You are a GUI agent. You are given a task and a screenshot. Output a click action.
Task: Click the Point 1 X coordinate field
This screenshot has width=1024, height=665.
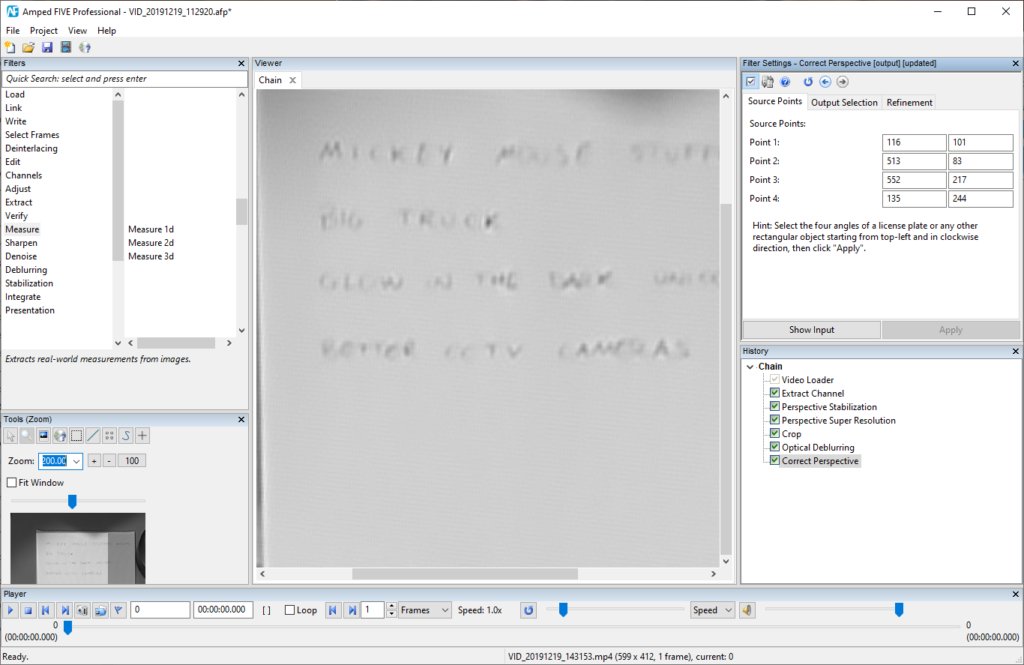click(x=914, y=142)
